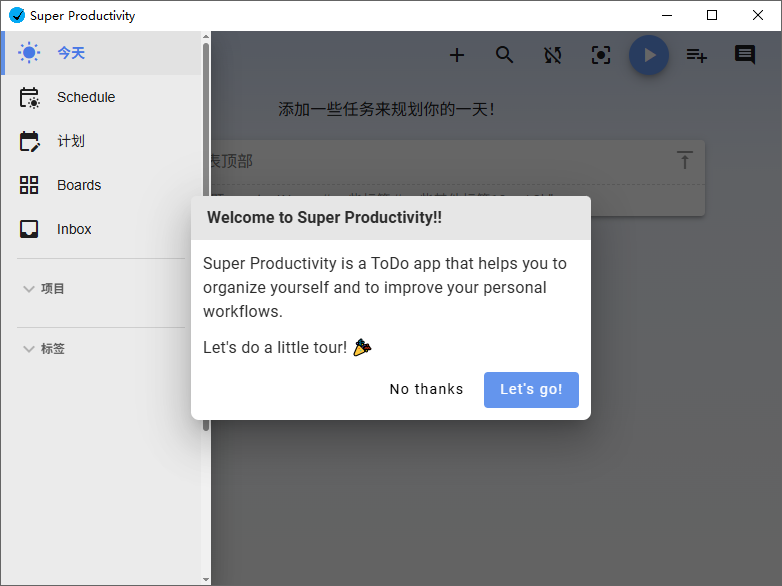Viewport: 782px width, 586px height.
Task: Close the Super Productivity window
Action: 758,15
